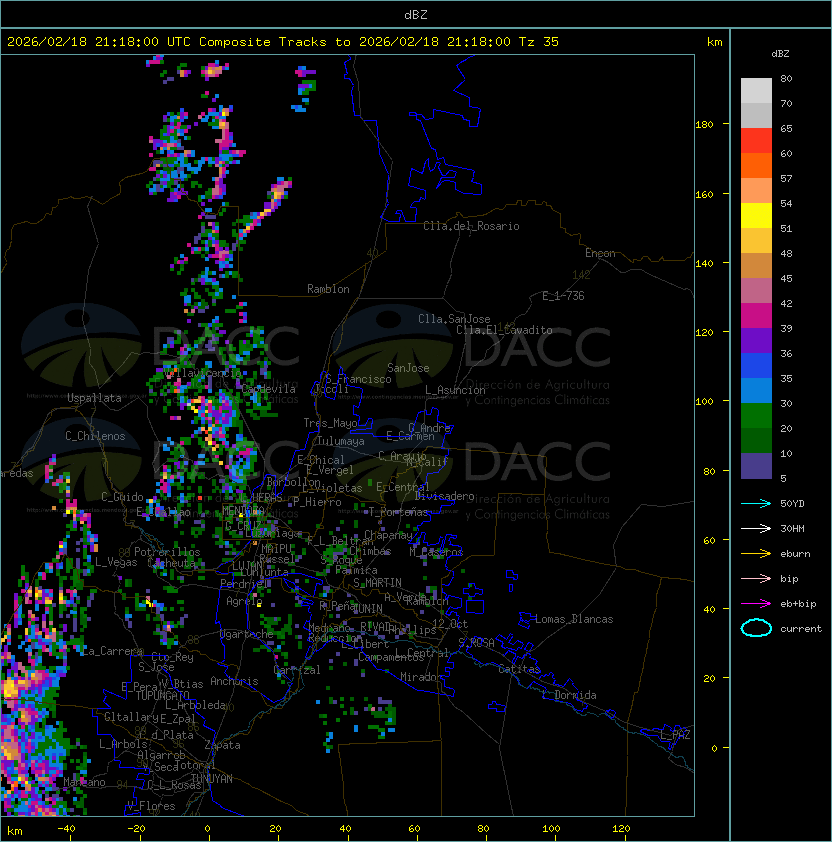Click the '-40' km tick on horizontal axis
This screenshot has height=842, width=832.
pos(67,828)
